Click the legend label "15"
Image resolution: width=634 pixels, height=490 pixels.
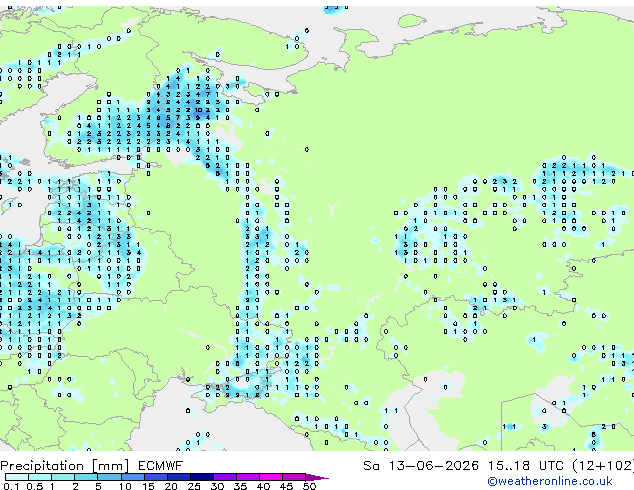click(148, 486)
